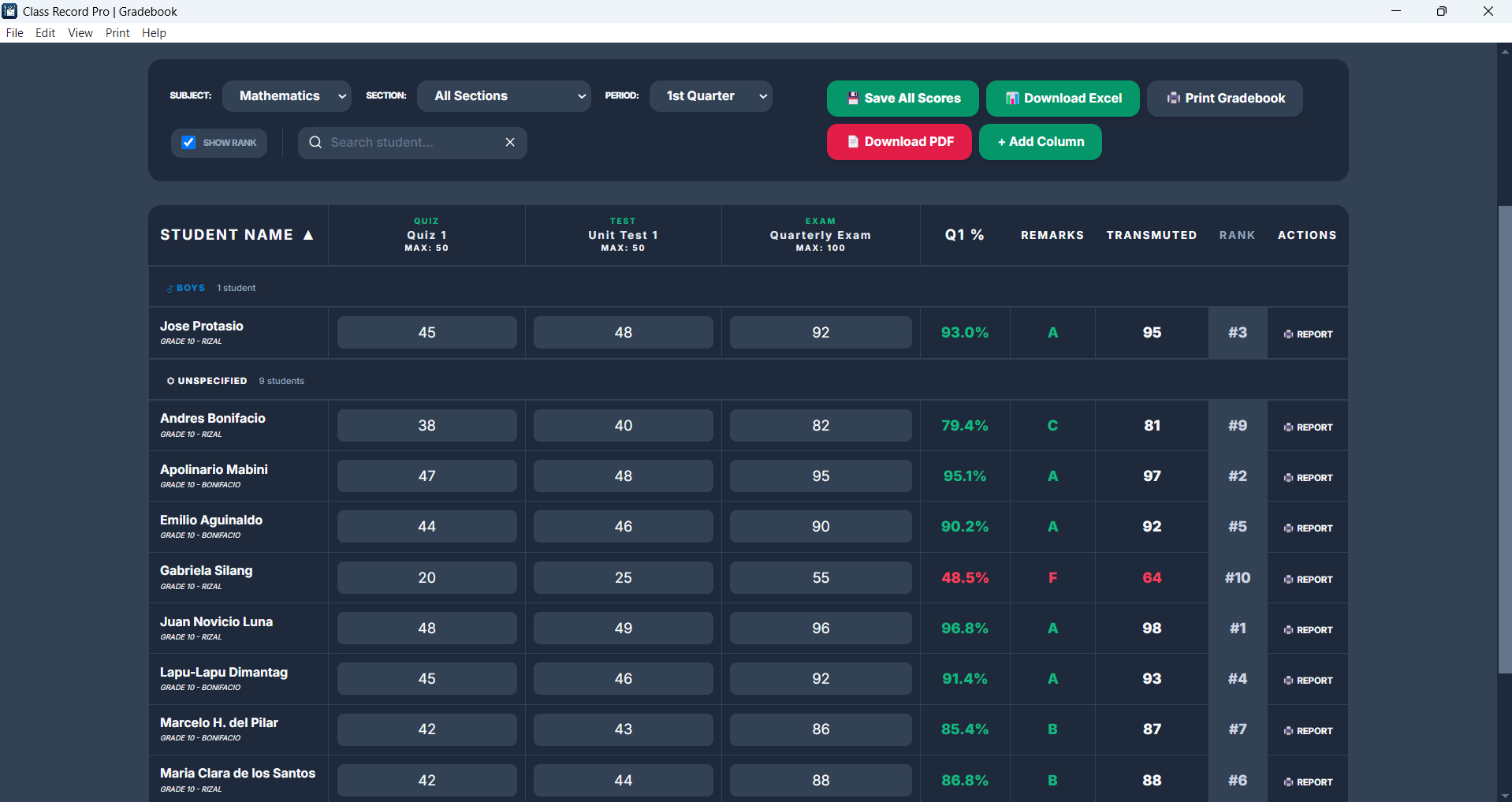Clear the student search with the X icon
The height and width of the screenshot is (802, 1512).
click(510, 143)
